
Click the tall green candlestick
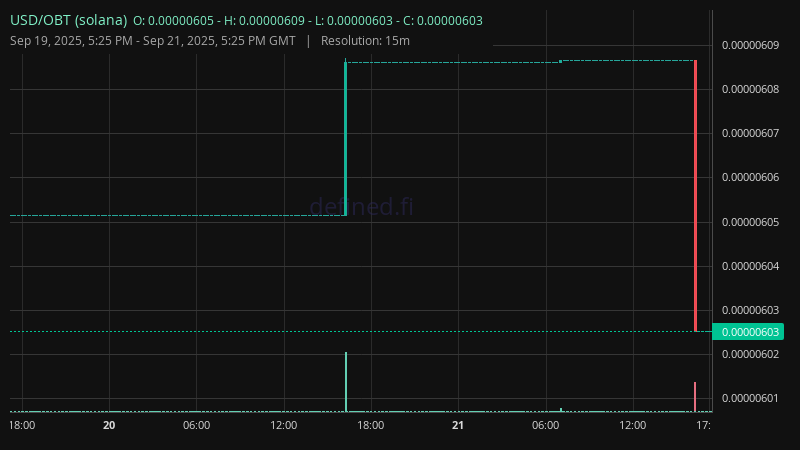[x=345, y=137]
